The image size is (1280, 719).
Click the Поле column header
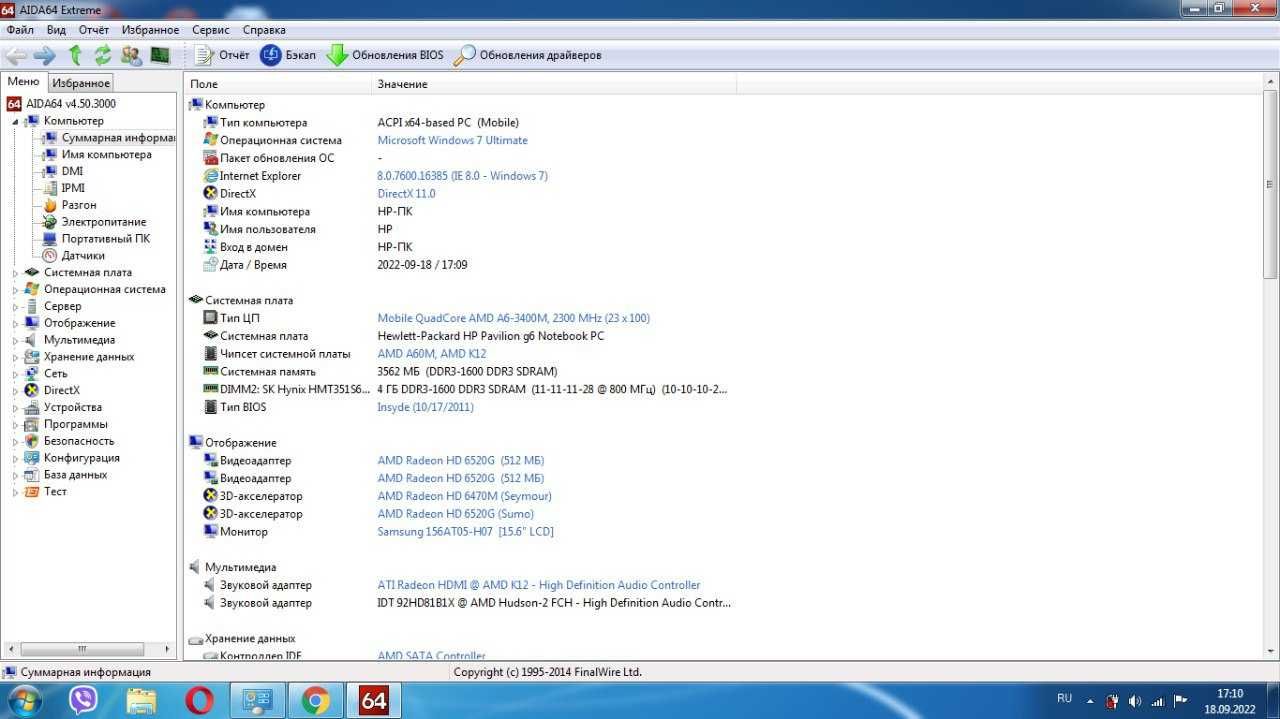[278, 84]
